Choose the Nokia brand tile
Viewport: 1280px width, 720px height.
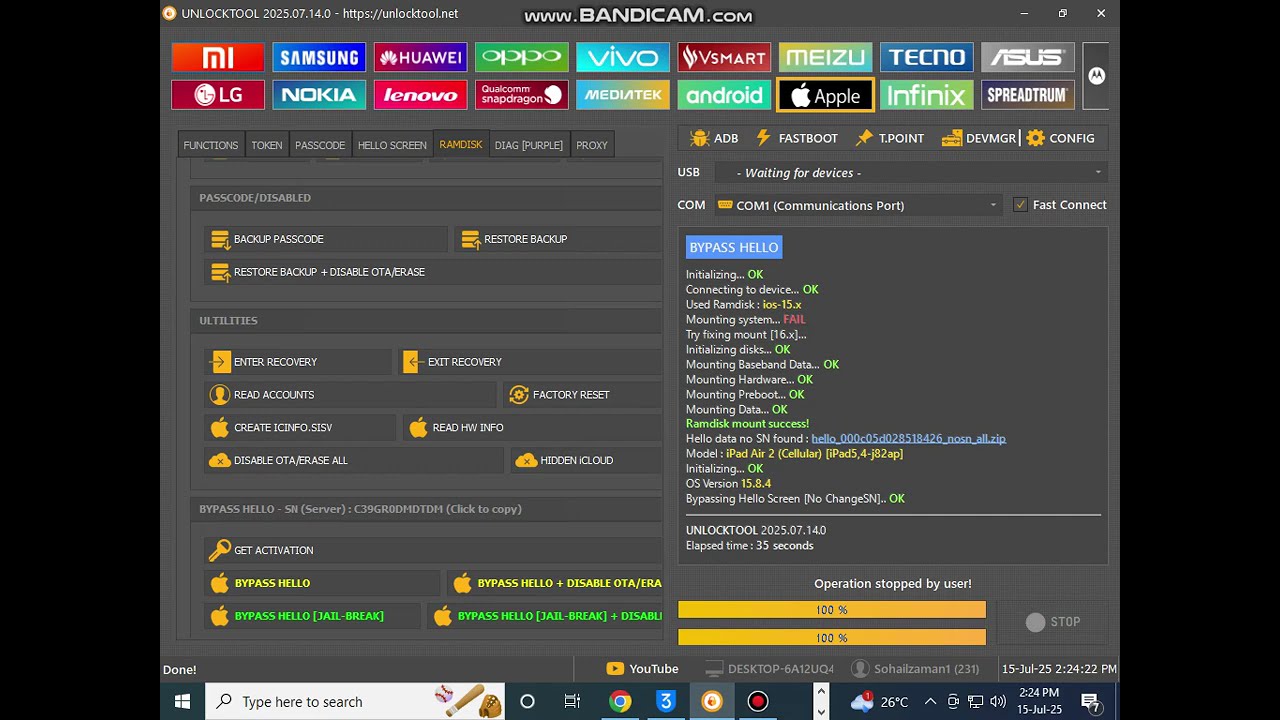point(319,95)
